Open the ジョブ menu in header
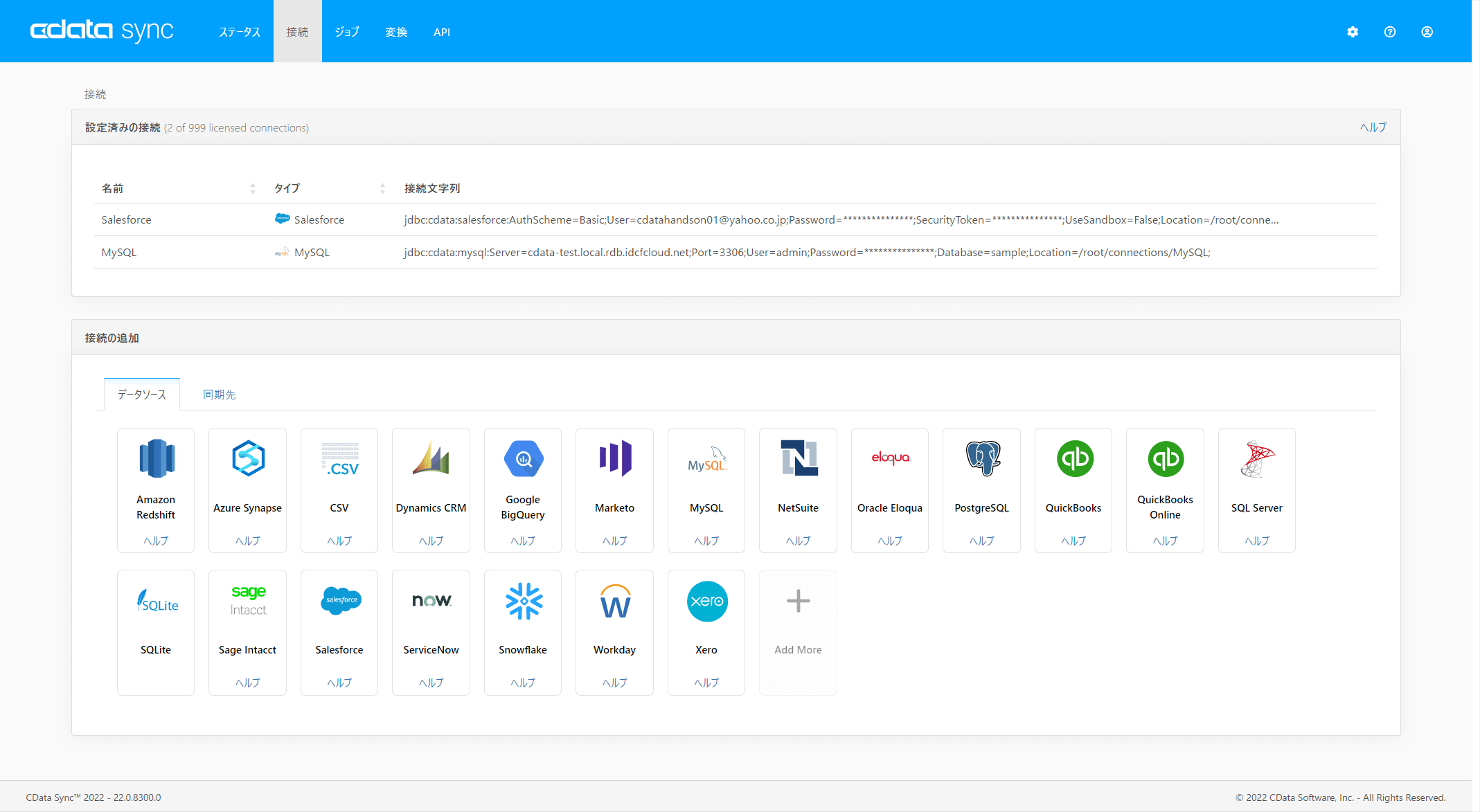 click(347, 32)
